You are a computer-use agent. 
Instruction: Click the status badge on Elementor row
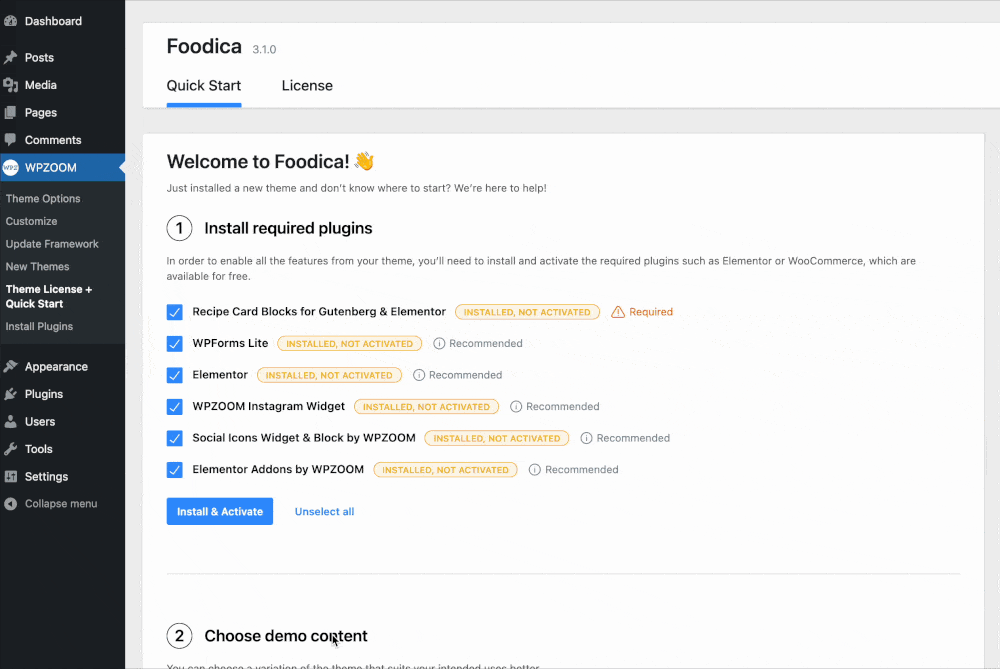[329, 375]
